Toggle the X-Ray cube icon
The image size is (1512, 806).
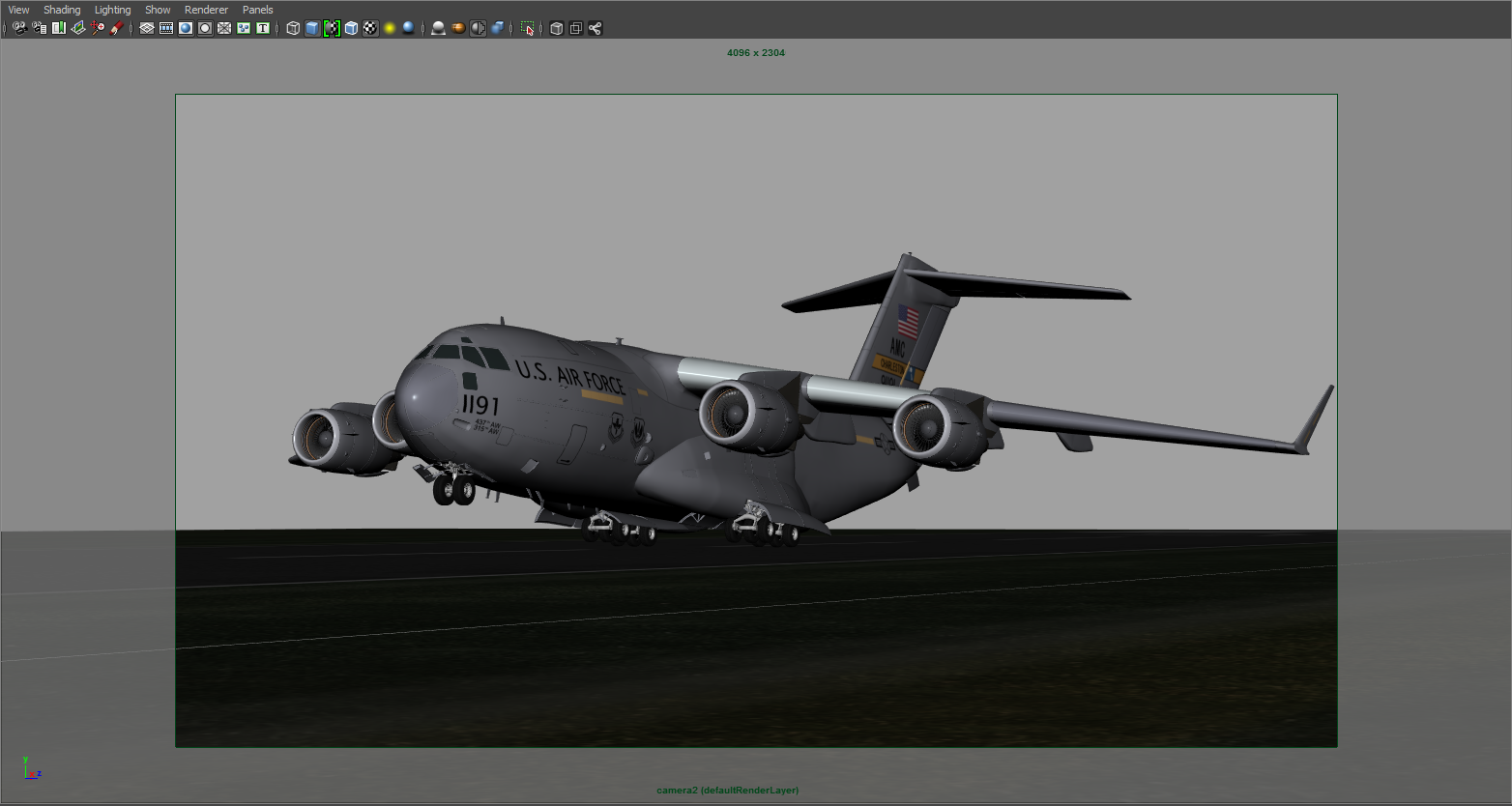coord(557,28)
